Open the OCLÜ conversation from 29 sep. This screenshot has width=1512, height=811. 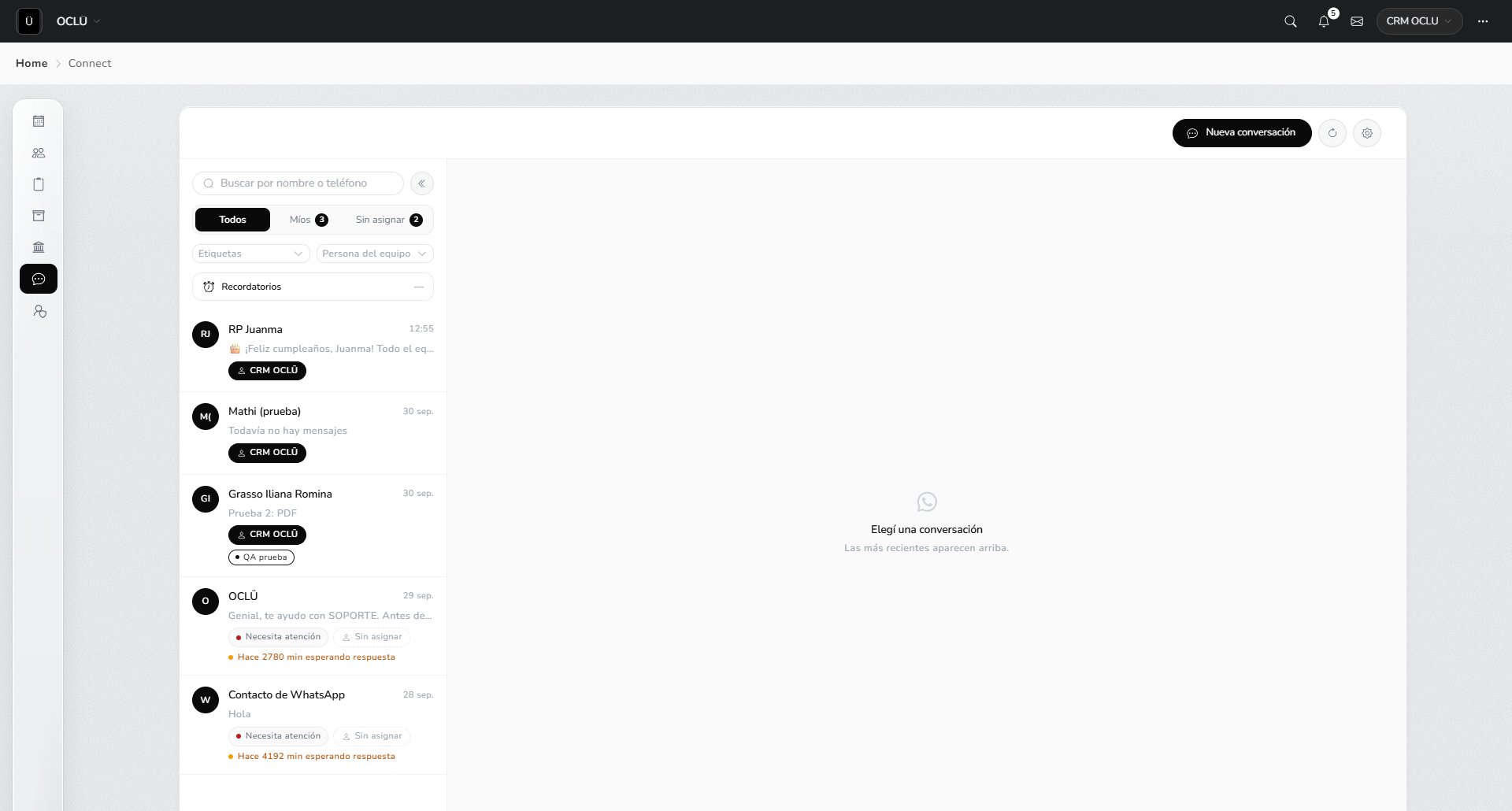click(x=313, y=626)
